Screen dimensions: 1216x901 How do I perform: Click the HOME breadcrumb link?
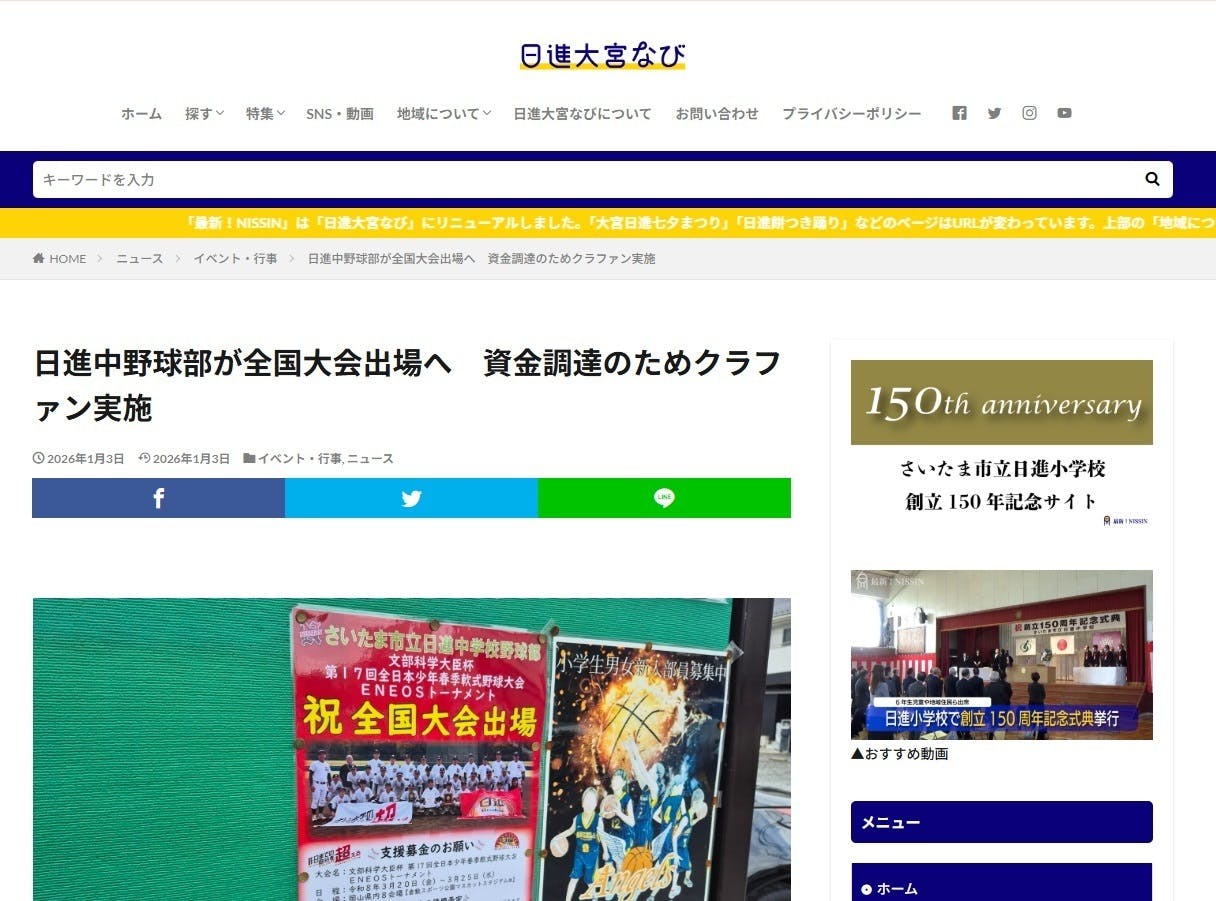click(x=60, y=259)
